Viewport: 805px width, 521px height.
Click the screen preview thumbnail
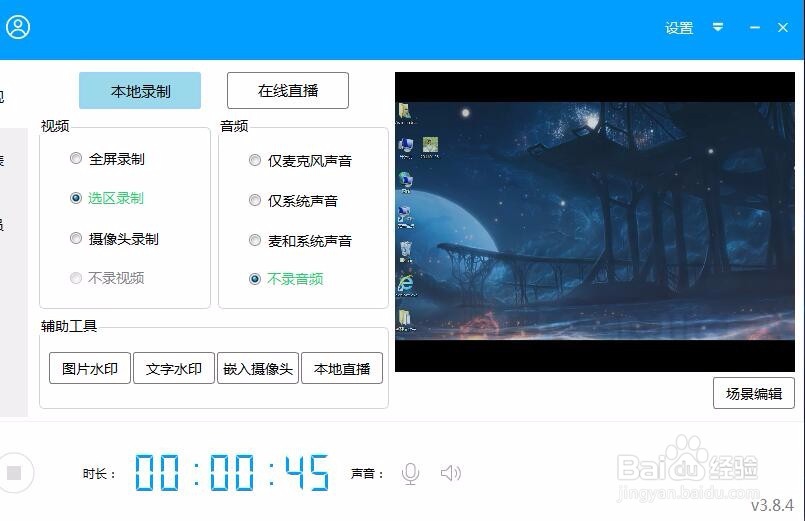point(595,222)
